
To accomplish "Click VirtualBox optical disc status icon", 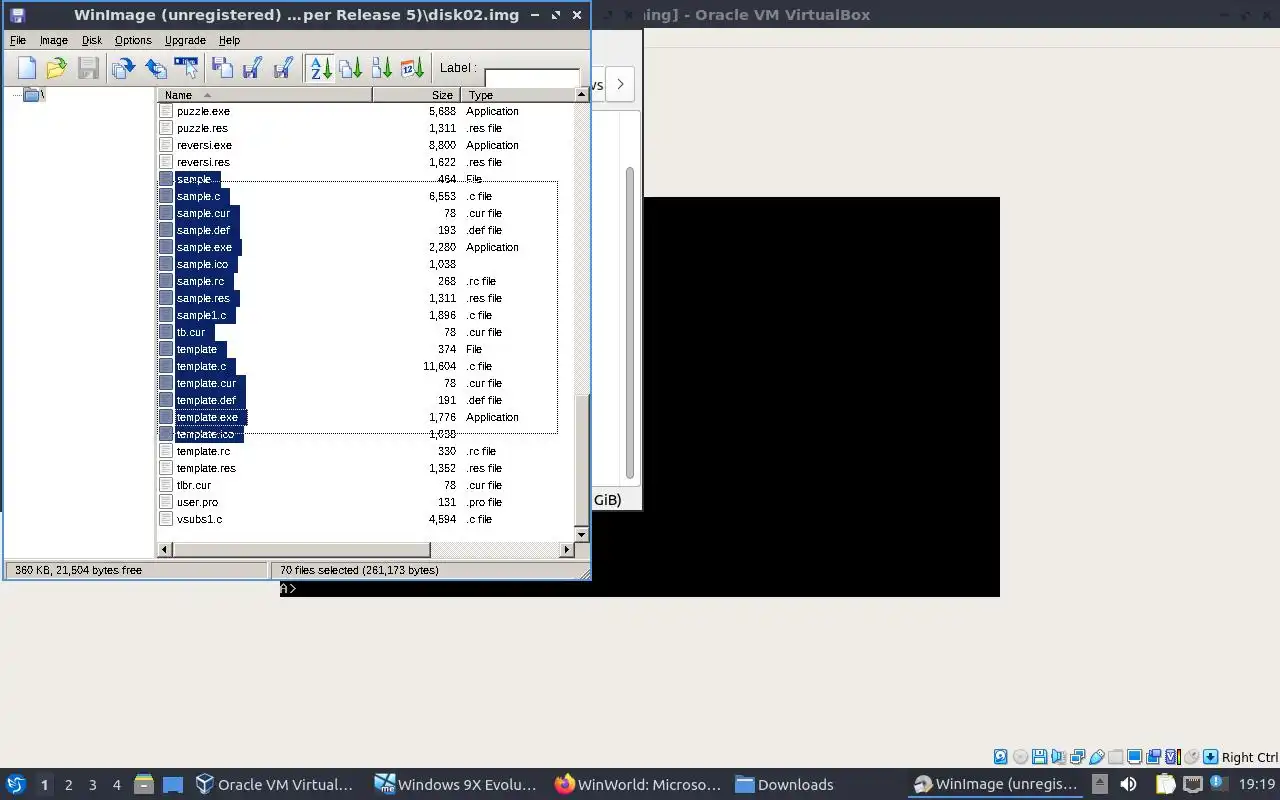I will [1020, 757].
